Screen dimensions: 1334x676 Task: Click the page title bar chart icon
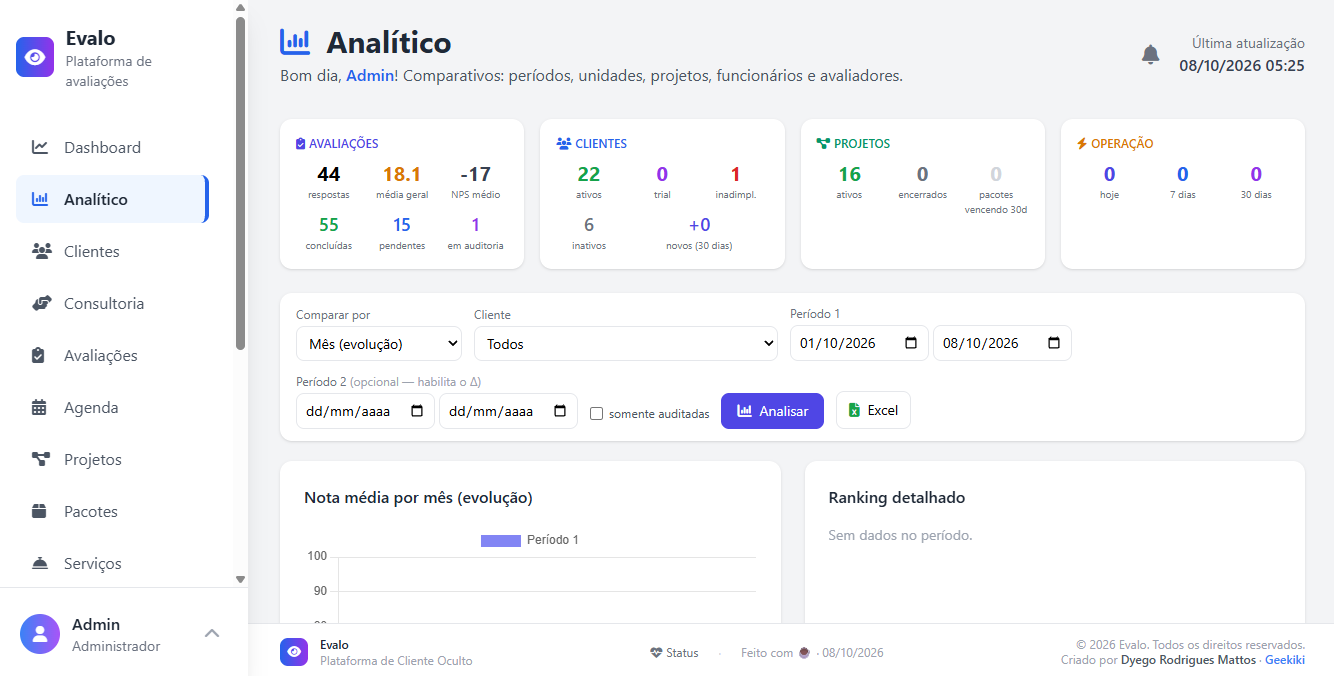(x=295, y=41)
